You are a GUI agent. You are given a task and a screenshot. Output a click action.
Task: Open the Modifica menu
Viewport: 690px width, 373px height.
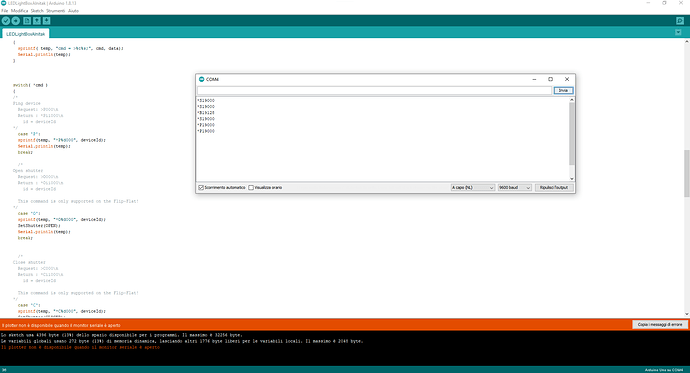tap(19, 11)
